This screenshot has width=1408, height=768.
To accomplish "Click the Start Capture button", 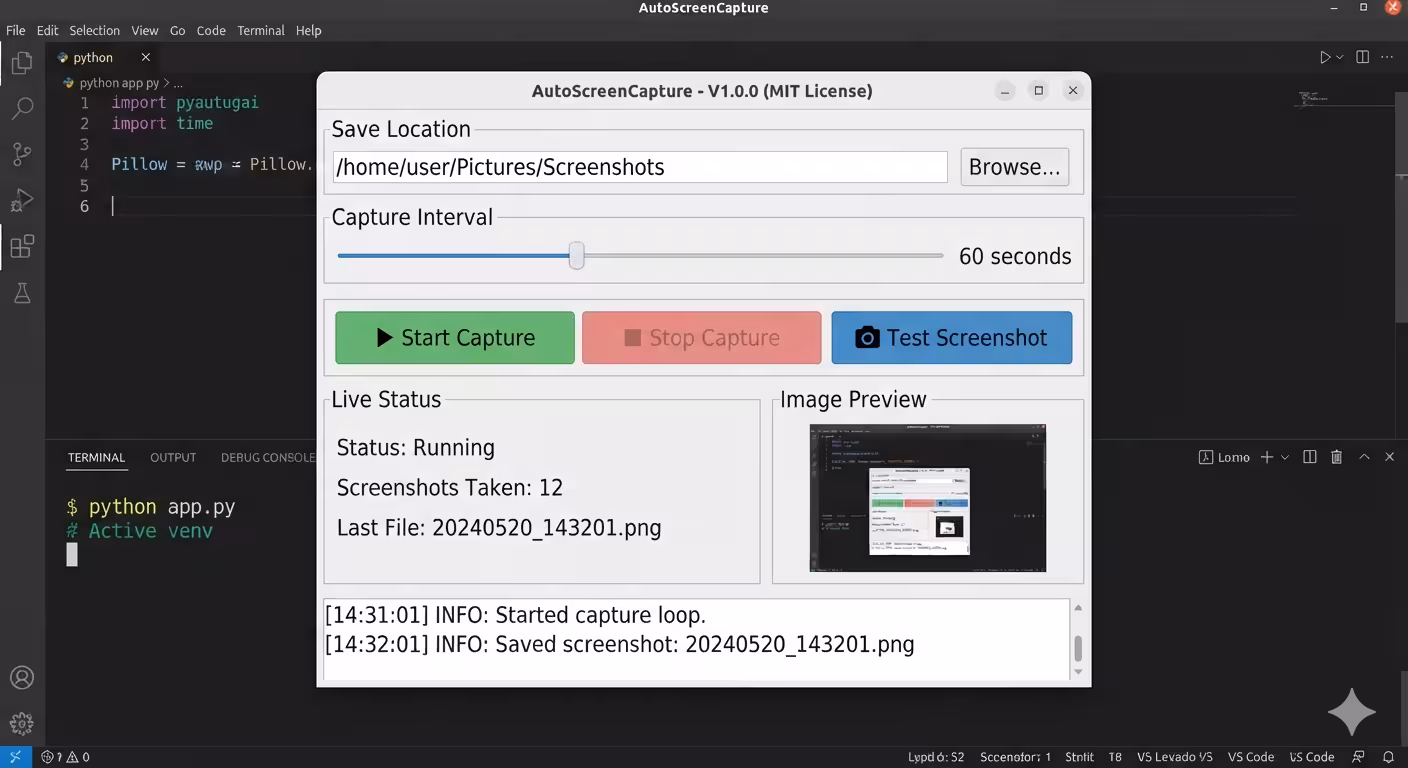I will click(x=455, y=338).
